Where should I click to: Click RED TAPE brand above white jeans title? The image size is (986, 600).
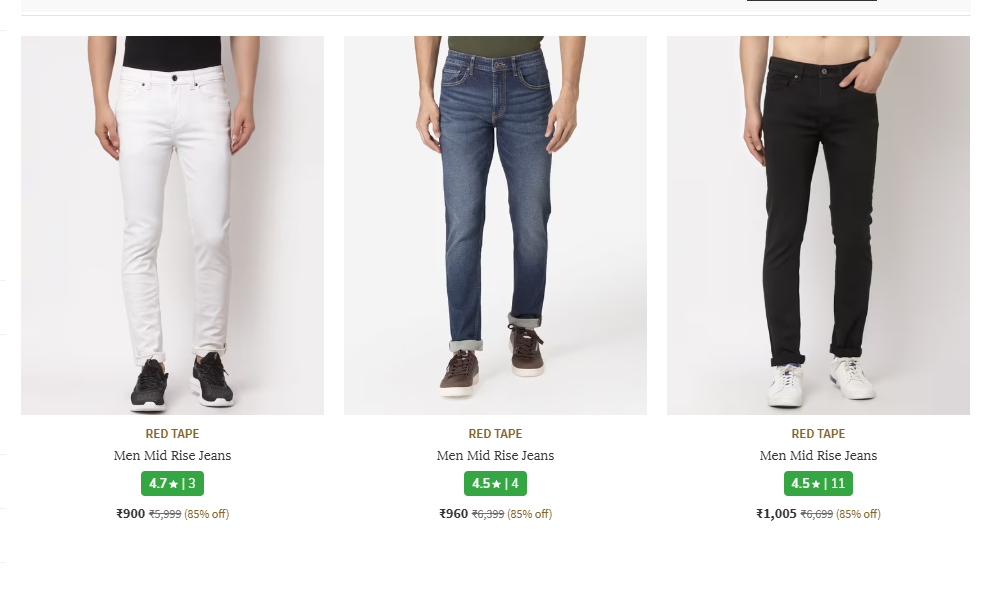click(172, 434)
